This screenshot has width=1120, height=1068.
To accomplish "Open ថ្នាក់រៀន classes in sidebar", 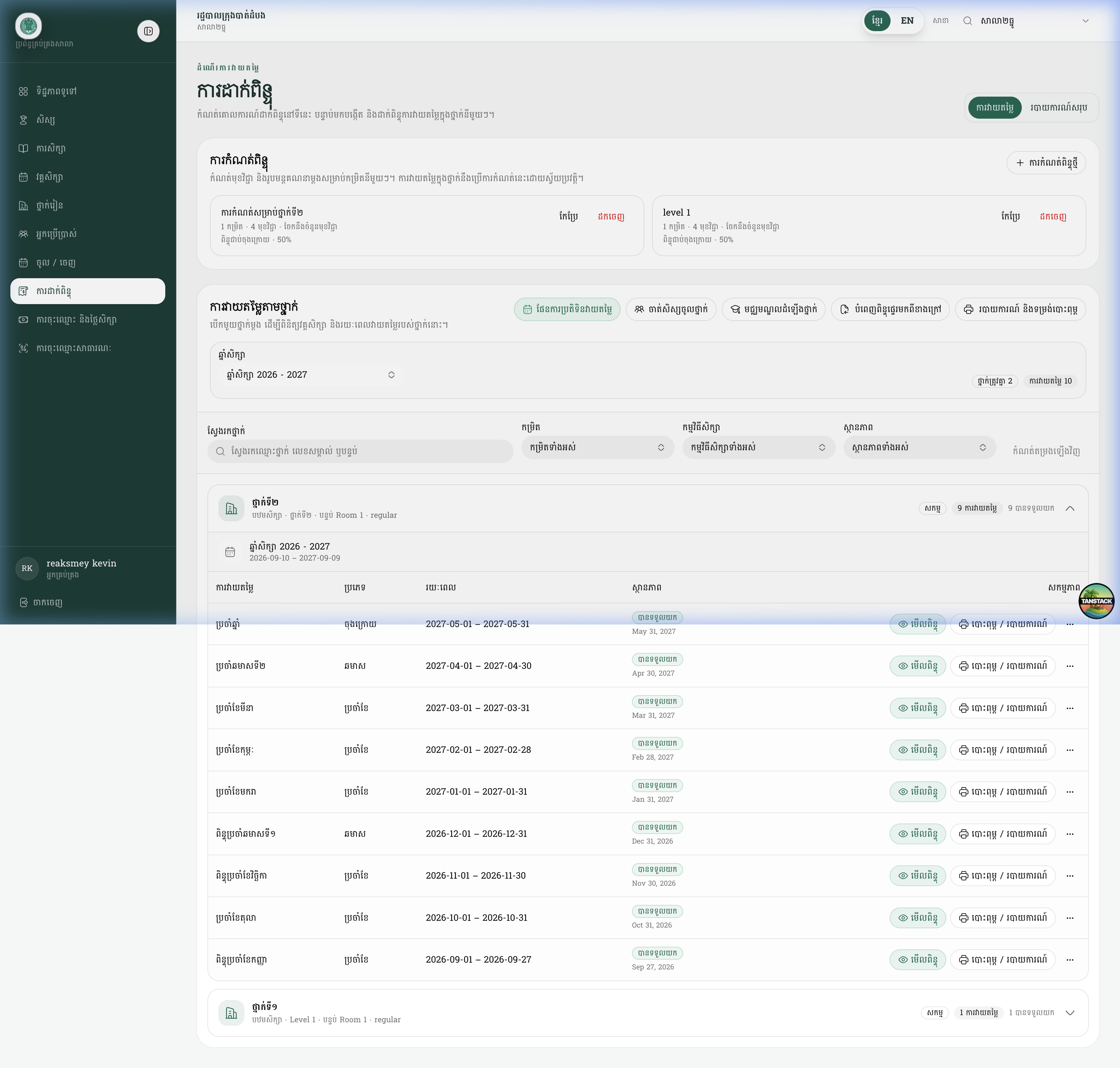I will point(87,206).
